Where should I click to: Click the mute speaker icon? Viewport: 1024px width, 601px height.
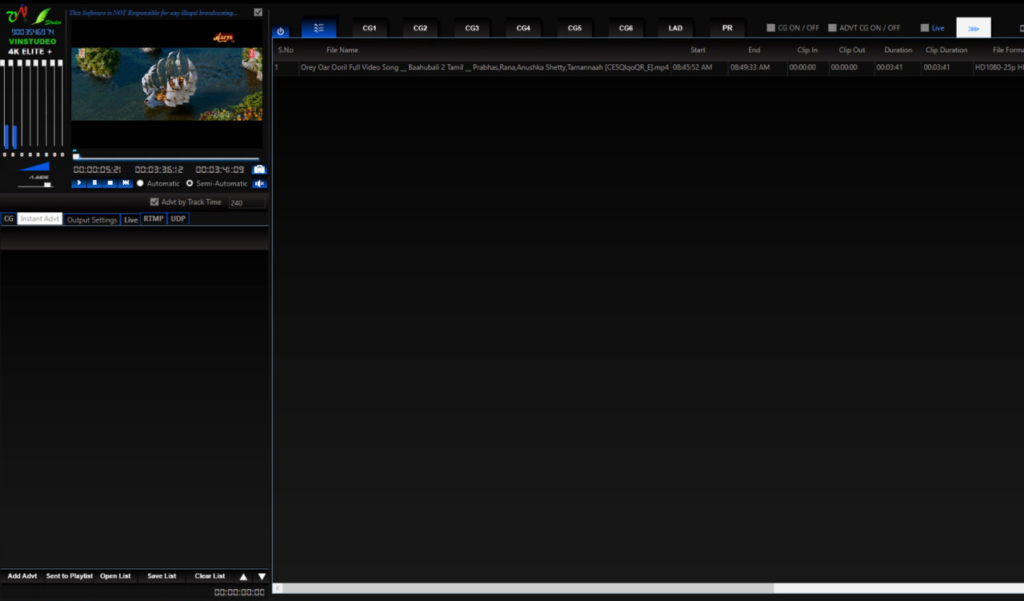259,183
